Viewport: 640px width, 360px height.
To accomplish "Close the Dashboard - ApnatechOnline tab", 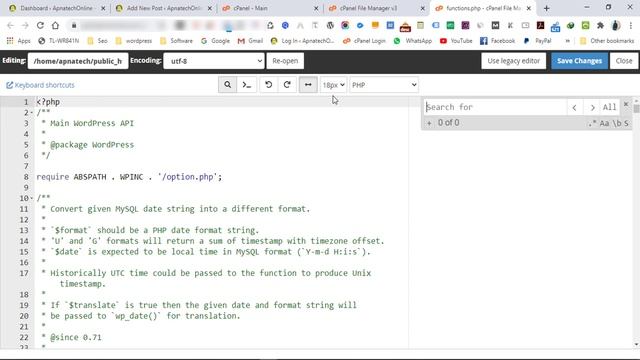I will coord(103,8).
